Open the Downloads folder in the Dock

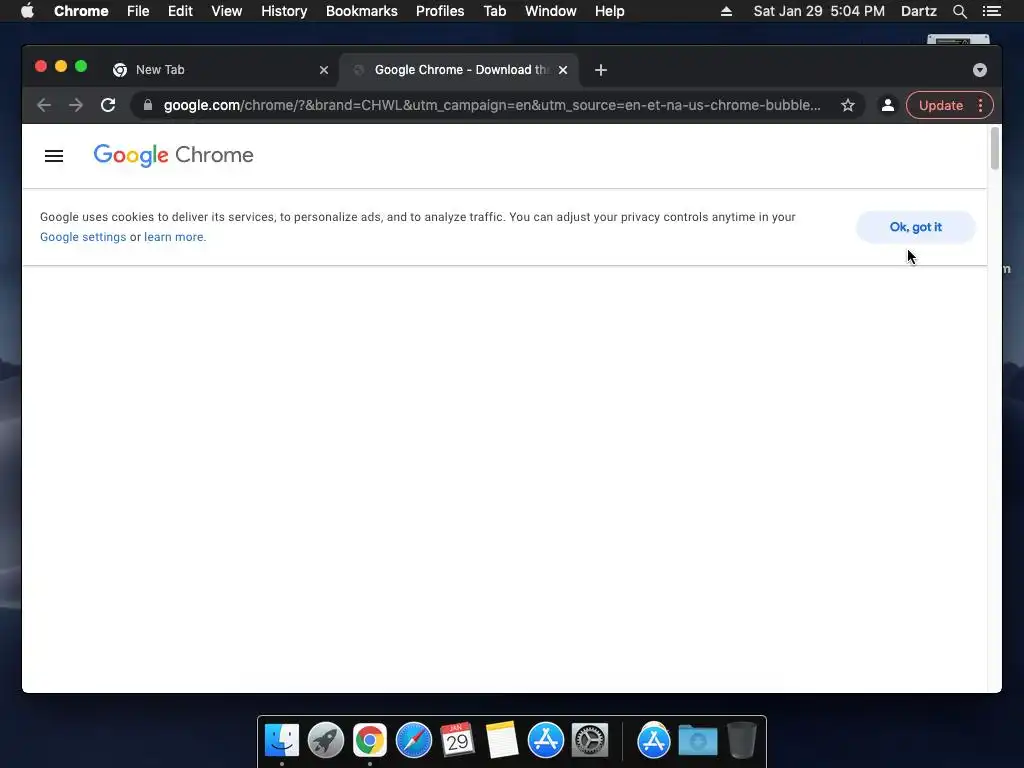(x=697, y=741)
